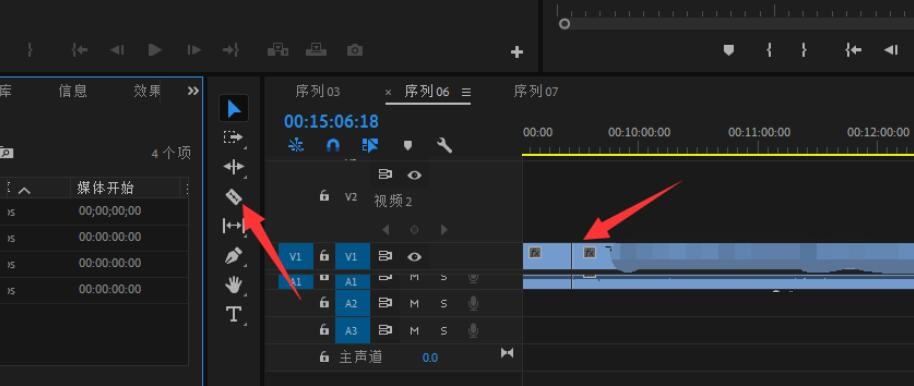The height and width of the screenshot is (386, 914).
Task: Open 序列06 panel menu
Action: (466, 92)
